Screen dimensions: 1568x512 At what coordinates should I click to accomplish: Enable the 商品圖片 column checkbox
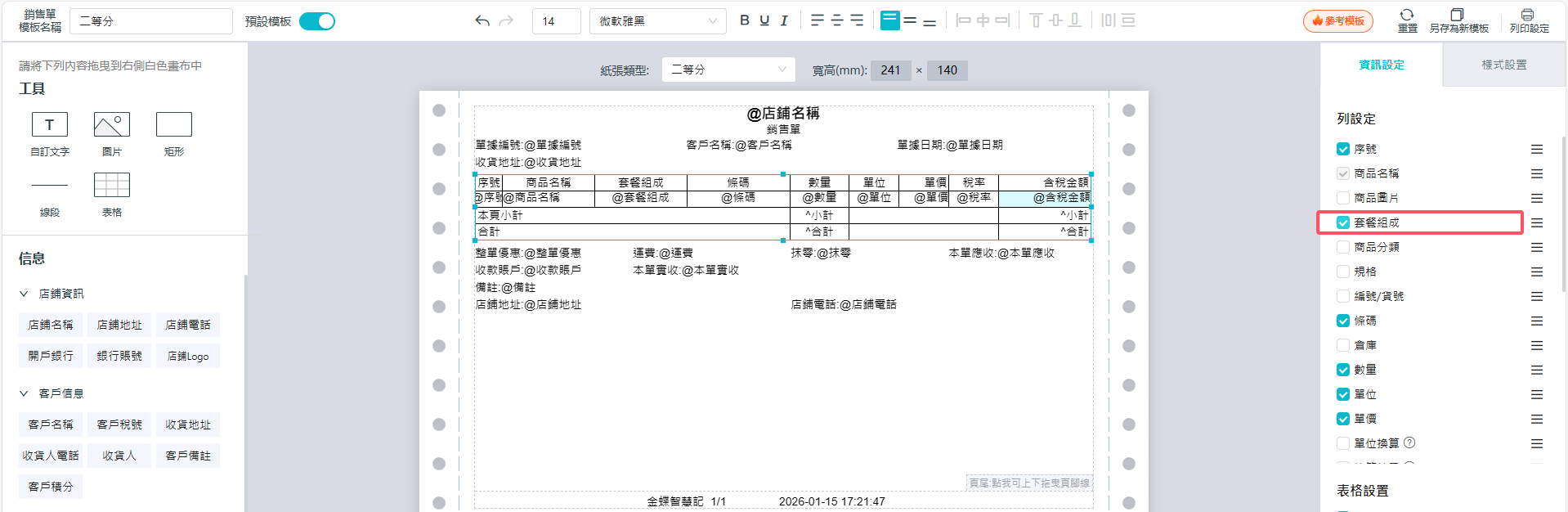[1343, 198]
